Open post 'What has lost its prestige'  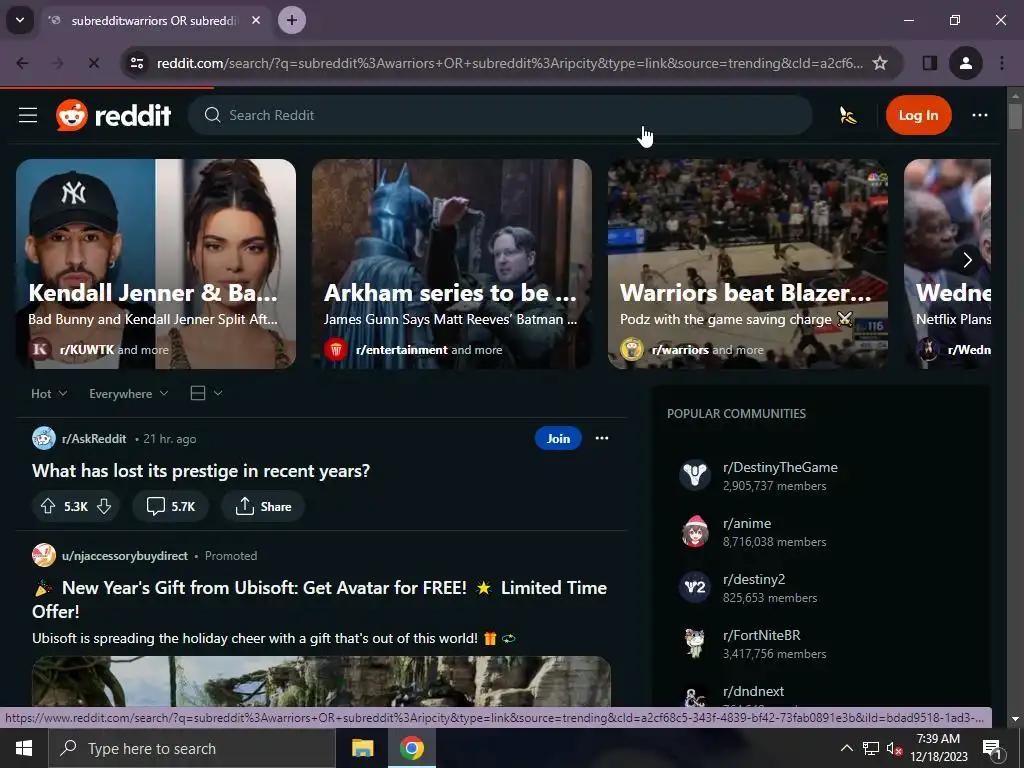[201, 471]
